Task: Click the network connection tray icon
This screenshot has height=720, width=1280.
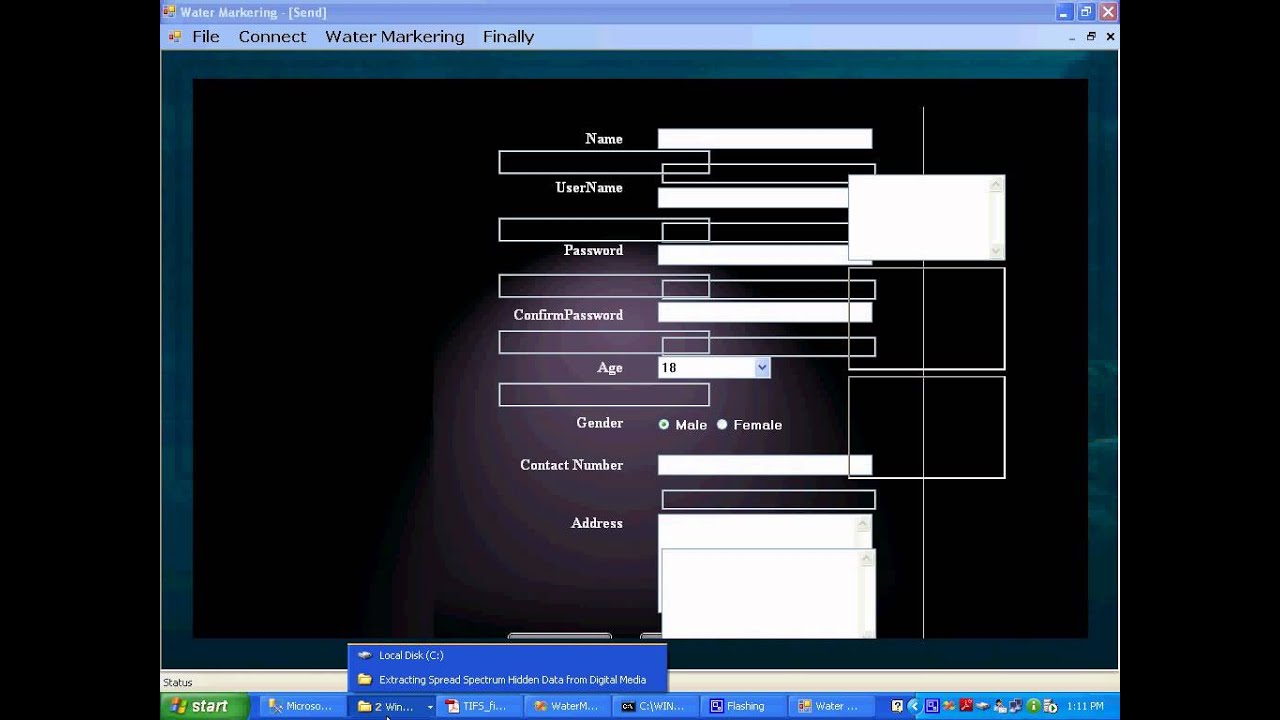Action: (x=1017, y=706)
